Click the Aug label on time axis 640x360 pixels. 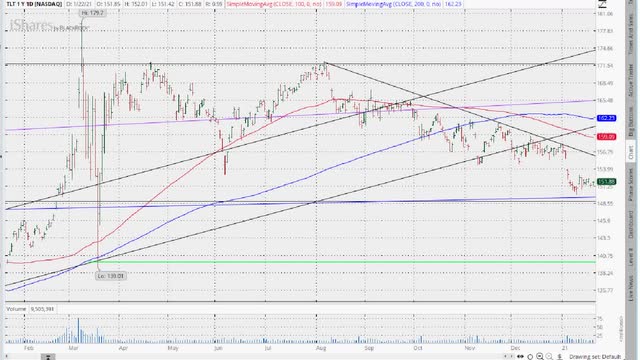tap(321, 348)
